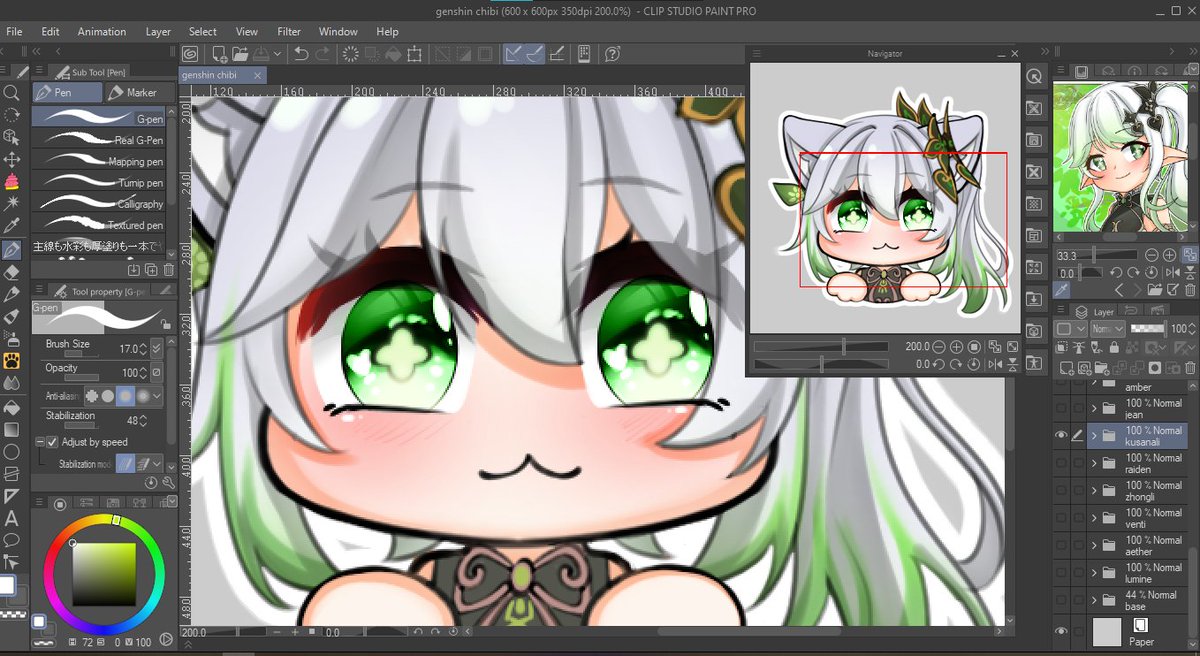Click the Redo arrow in toolbar
Image resolution: width=1200 pixels, height=656 pixels.
(x=323, y=54)
